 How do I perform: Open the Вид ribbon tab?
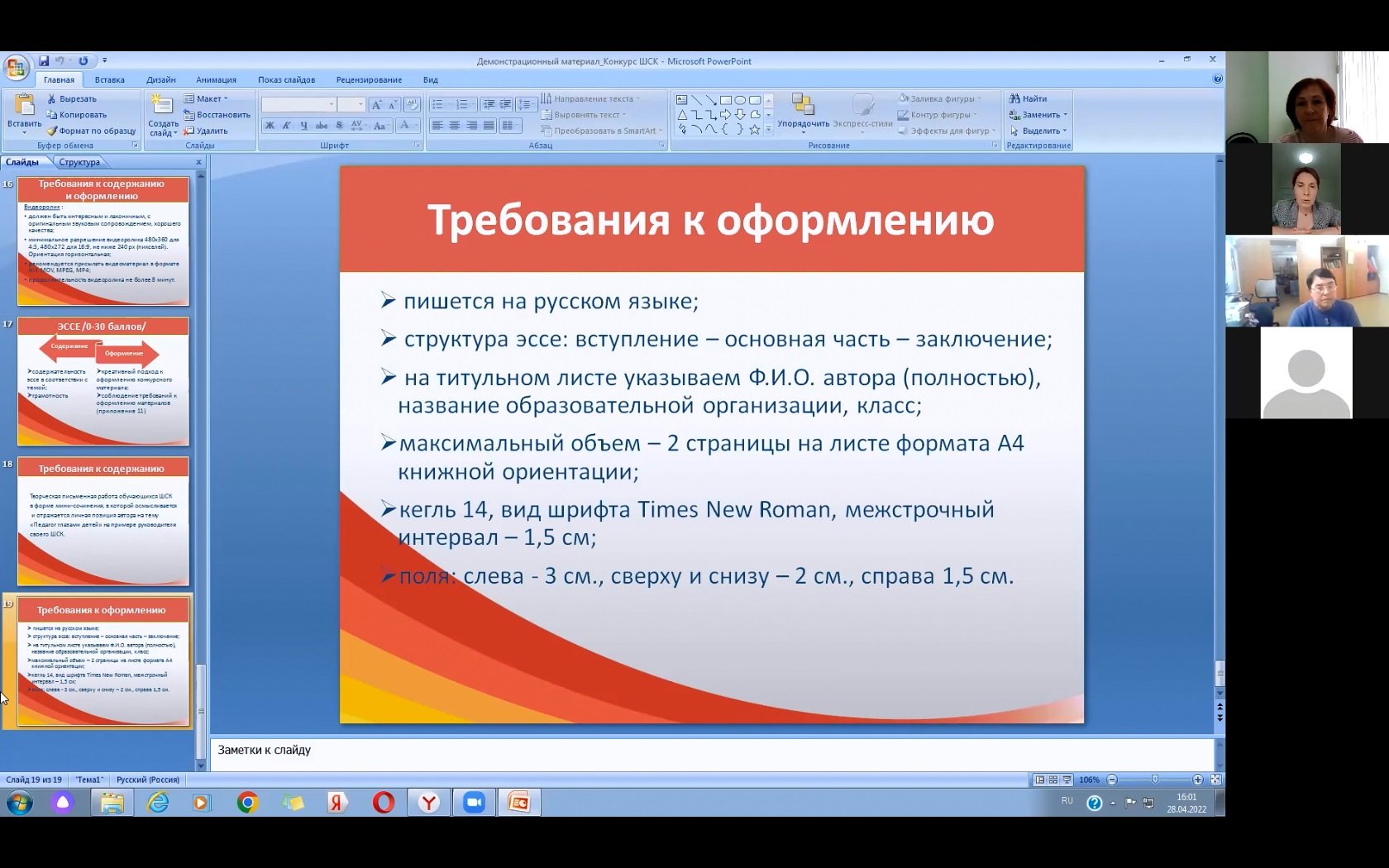tap(430, 80)
